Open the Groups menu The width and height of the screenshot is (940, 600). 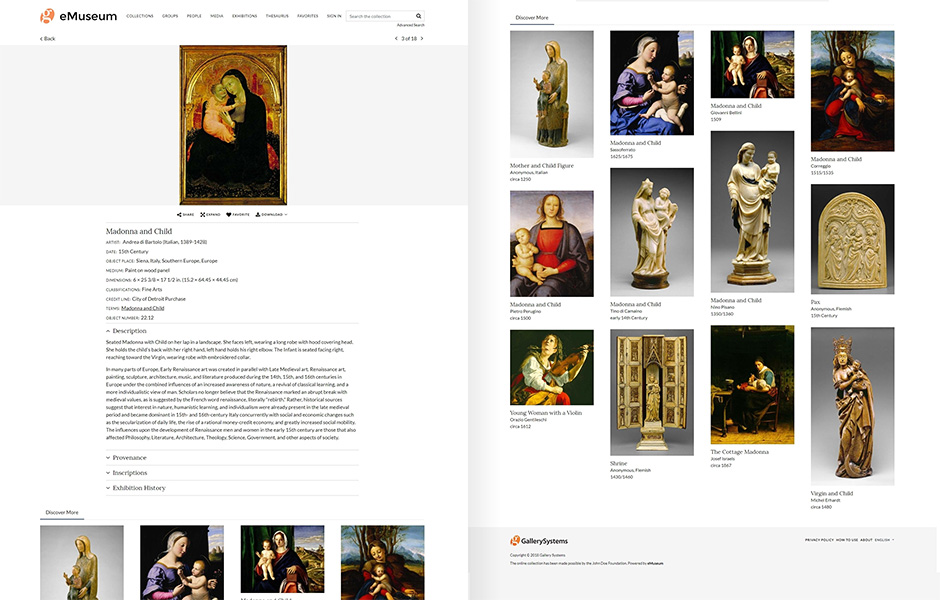pyautogui.click(x=170, y=16)
